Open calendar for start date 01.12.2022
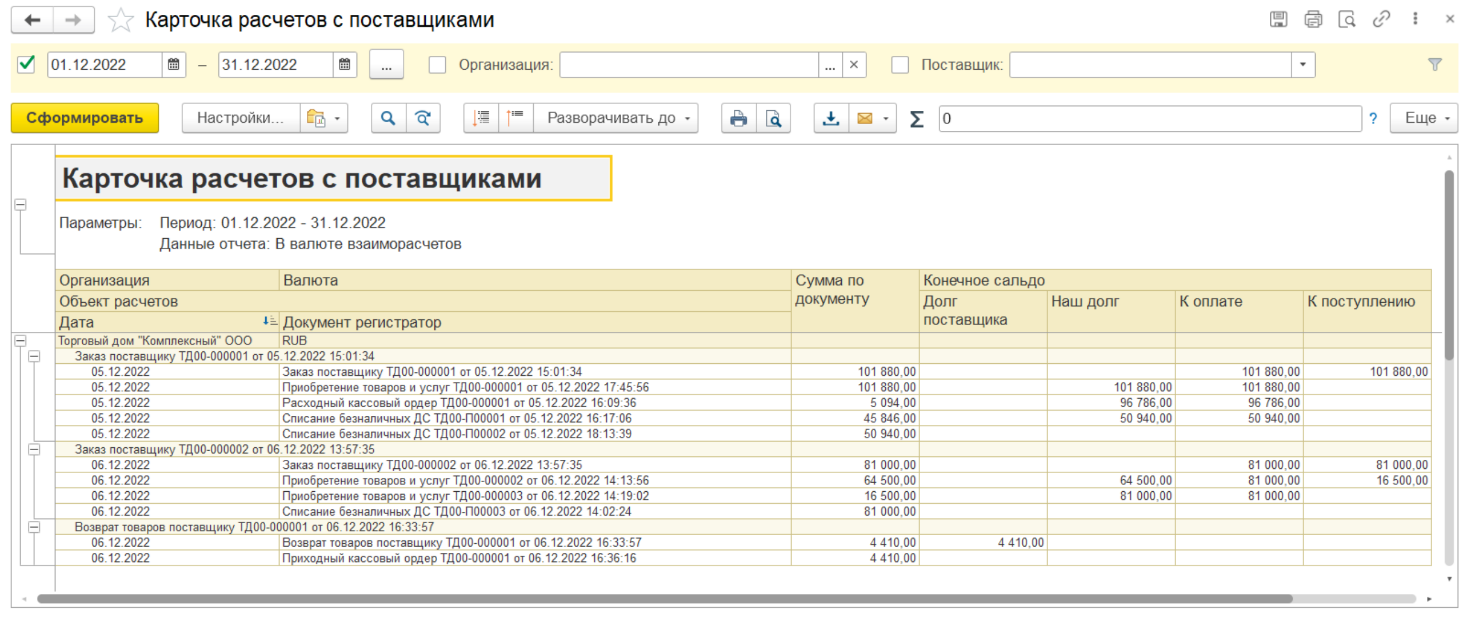Viewport: 1475px width, 618px height. 174,65
